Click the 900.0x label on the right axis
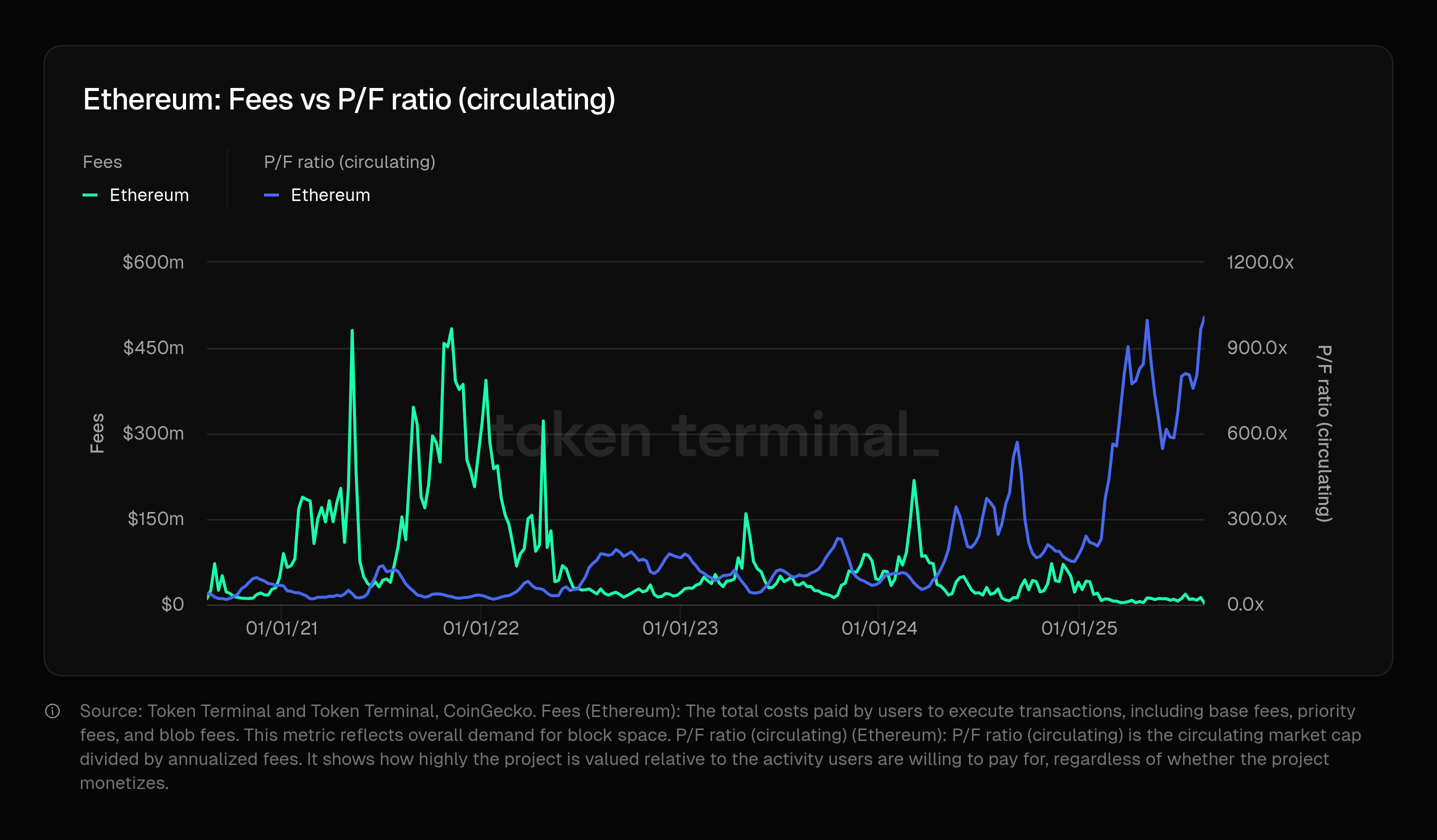This screenshot has height=840, width=1437. click(x=1257, y=348)
